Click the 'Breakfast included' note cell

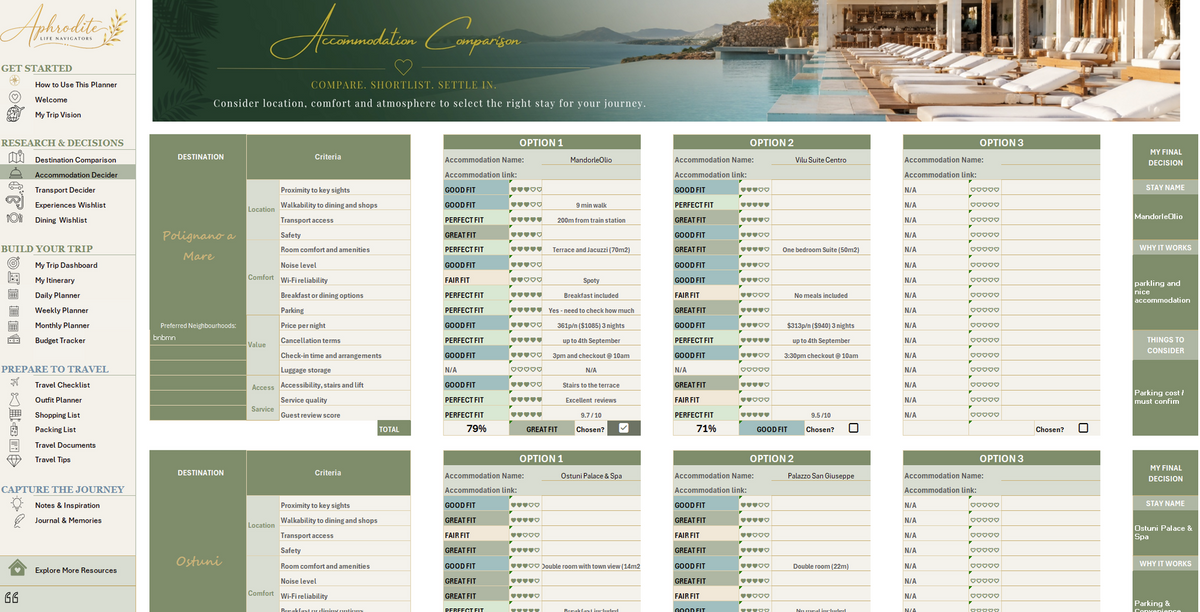[x=591, y=295]
